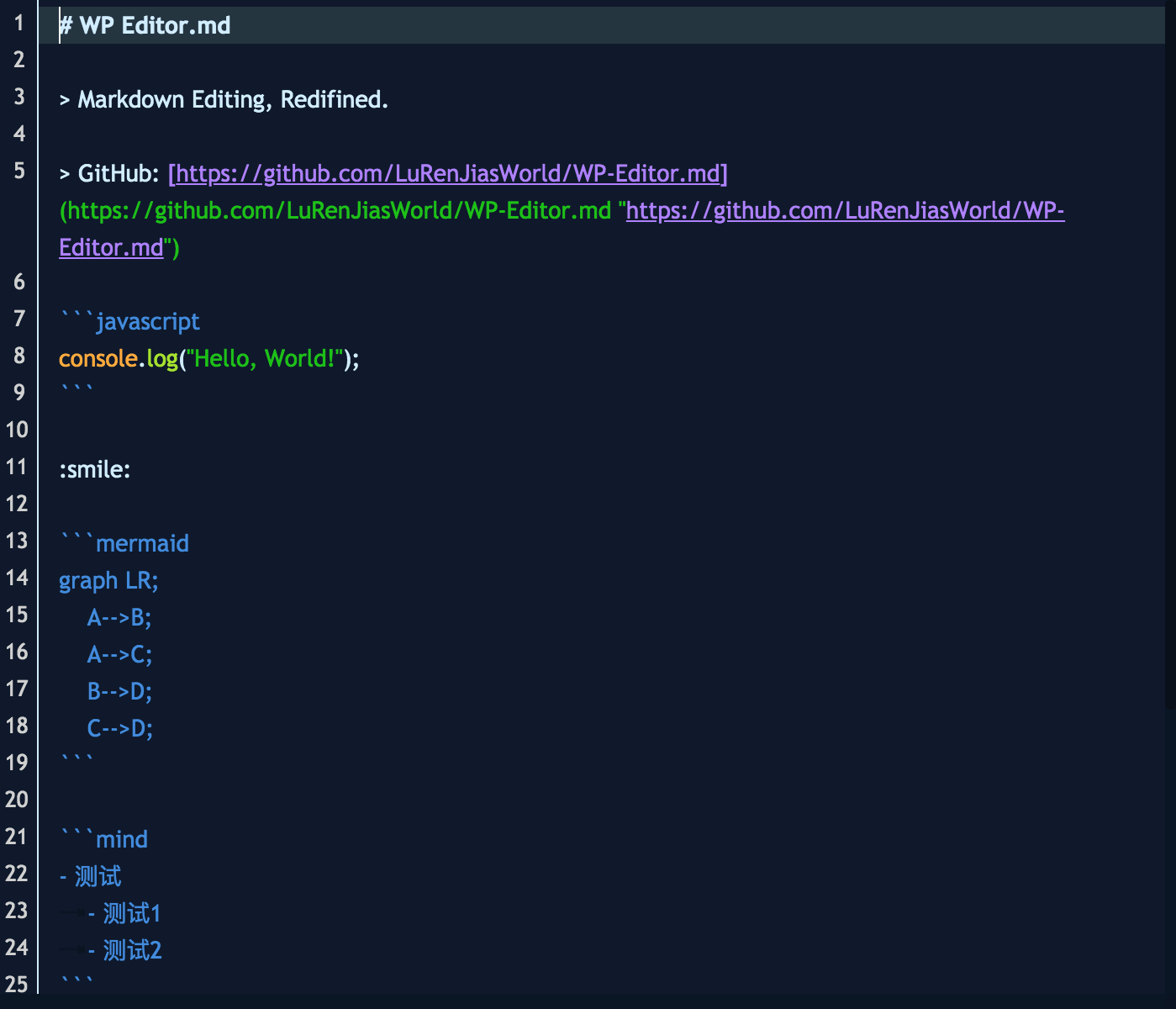Image resolution: width=1176 pixels, height=1009 pixels.
Task: Select line number 2 in the gutter
Action: point(19,60)
